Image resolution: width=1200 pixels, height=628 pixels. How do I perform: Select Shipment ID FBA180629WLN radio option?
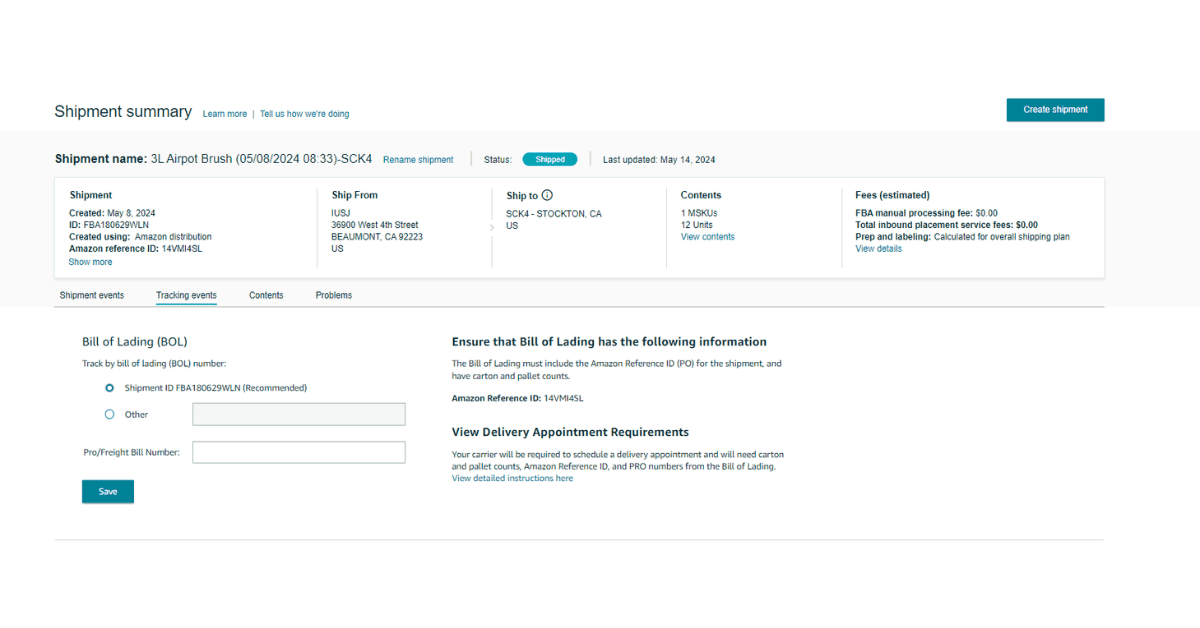pyautogui.click(x=110, y=388)
